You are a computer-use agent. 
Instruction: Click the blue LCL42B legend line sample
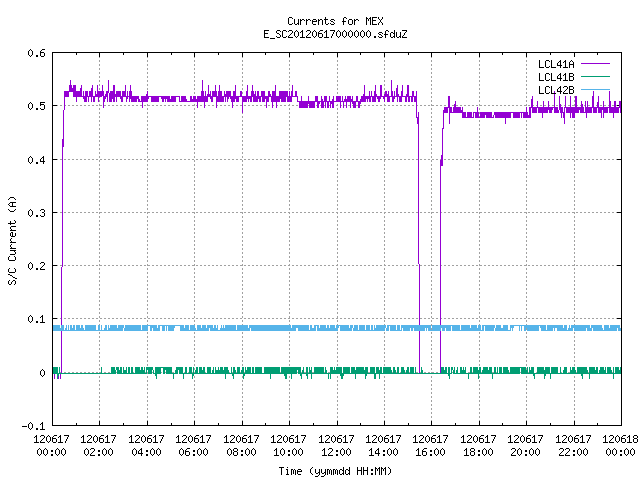tap(595, 89)
